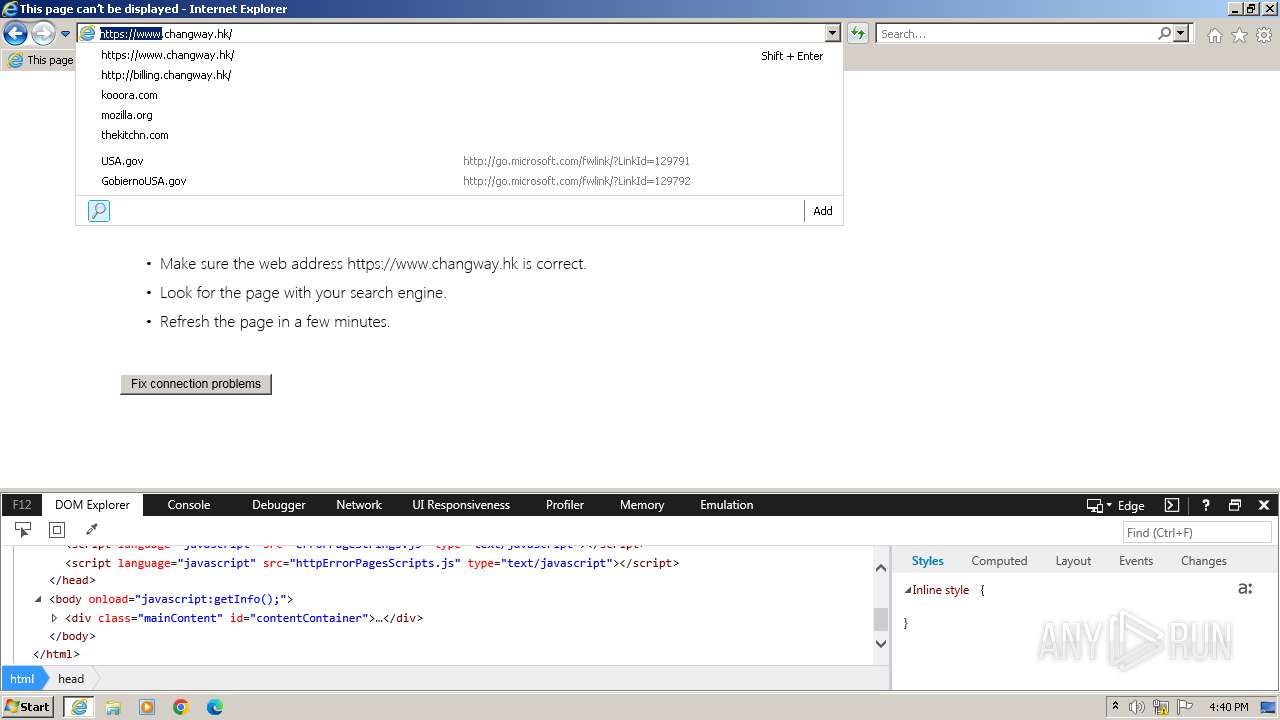Screen dimensions: 1280x720
Task: Unpin the developer tools panel
Action: 1235,505
